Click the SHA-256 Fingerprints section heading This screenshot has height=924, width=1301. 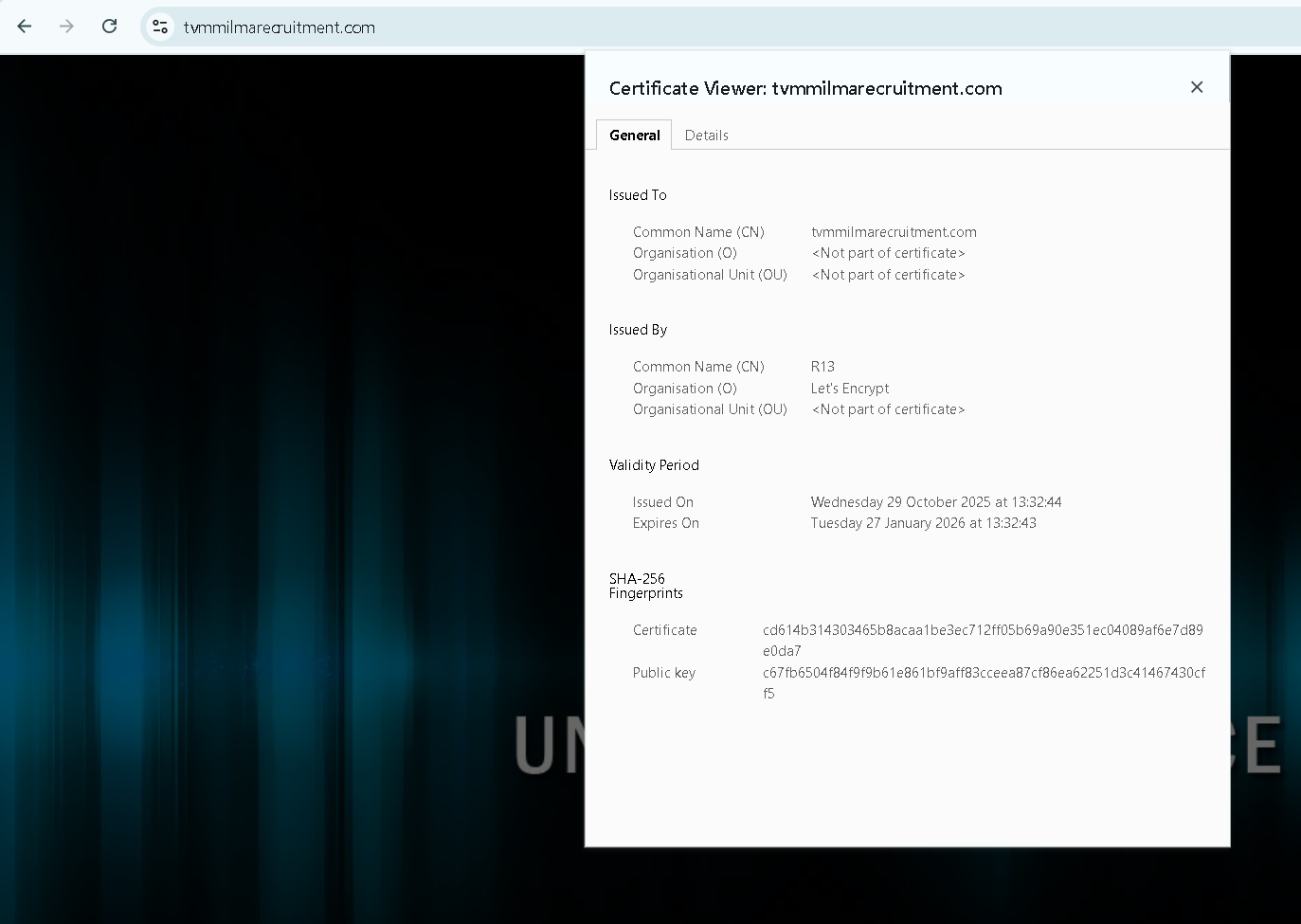click(x=645, y=586)
